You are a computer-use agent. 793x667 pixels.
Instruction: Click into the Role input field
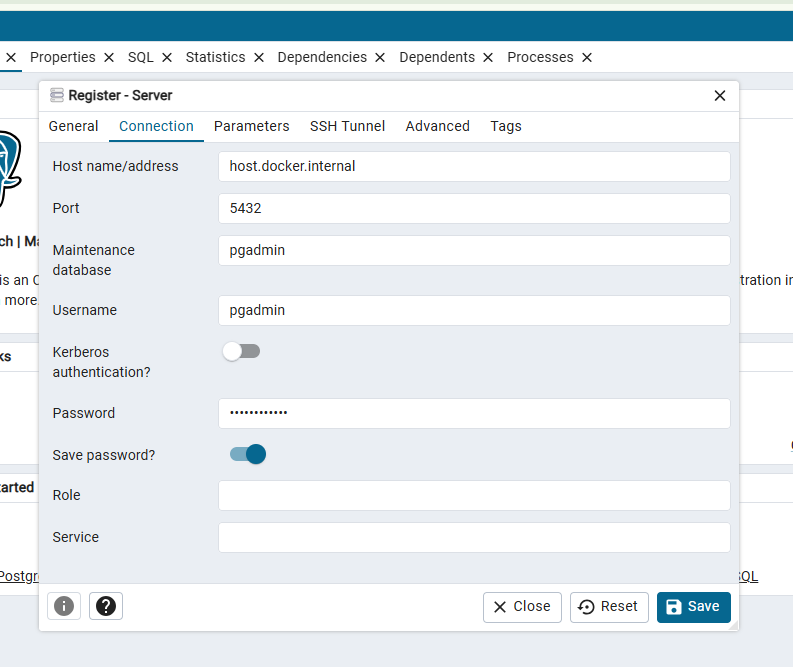[x=474, y=496]
